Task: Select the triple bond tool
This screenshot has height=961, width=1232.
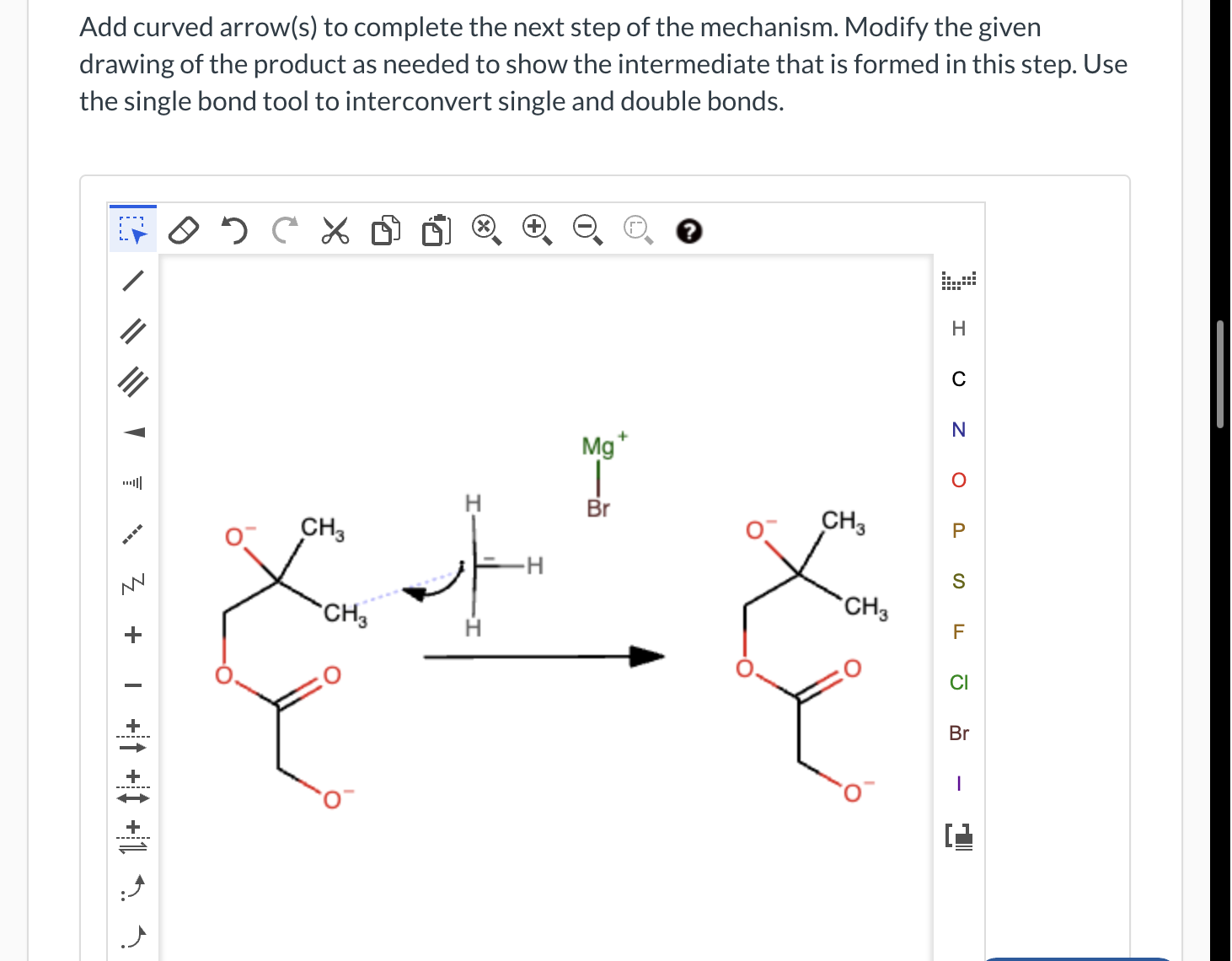Action: (134, 382)
